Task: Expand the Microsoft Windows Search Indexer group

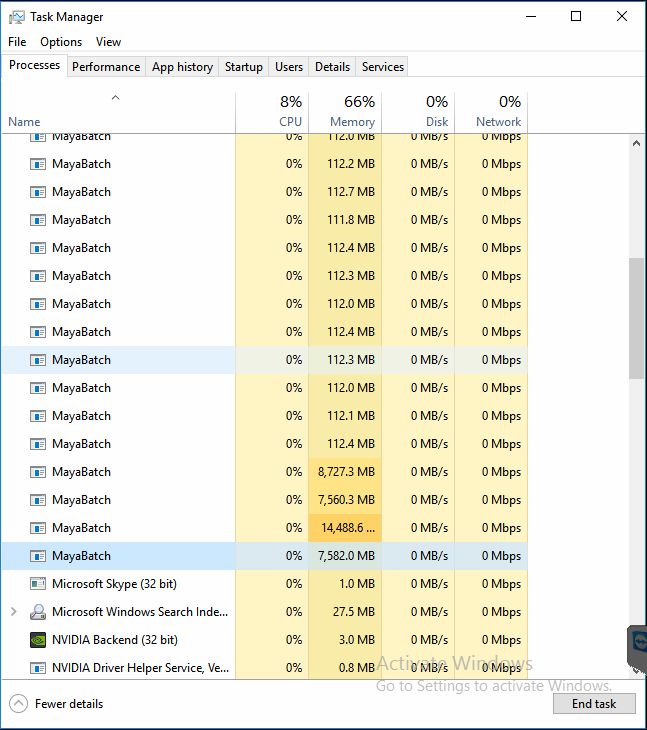Action: (x=13, y=612)
